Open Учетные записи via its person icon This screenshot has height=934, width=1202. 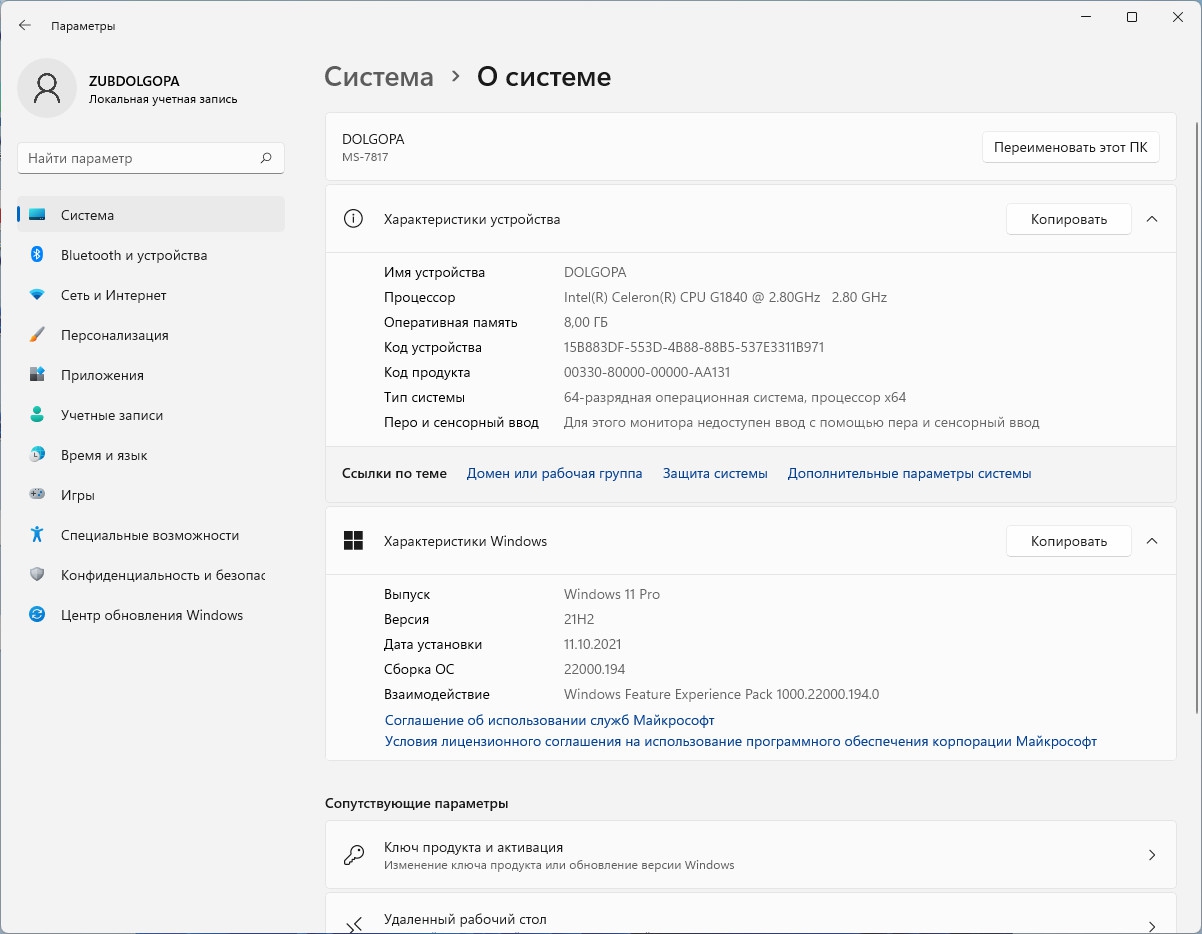[x=37, y=415]
